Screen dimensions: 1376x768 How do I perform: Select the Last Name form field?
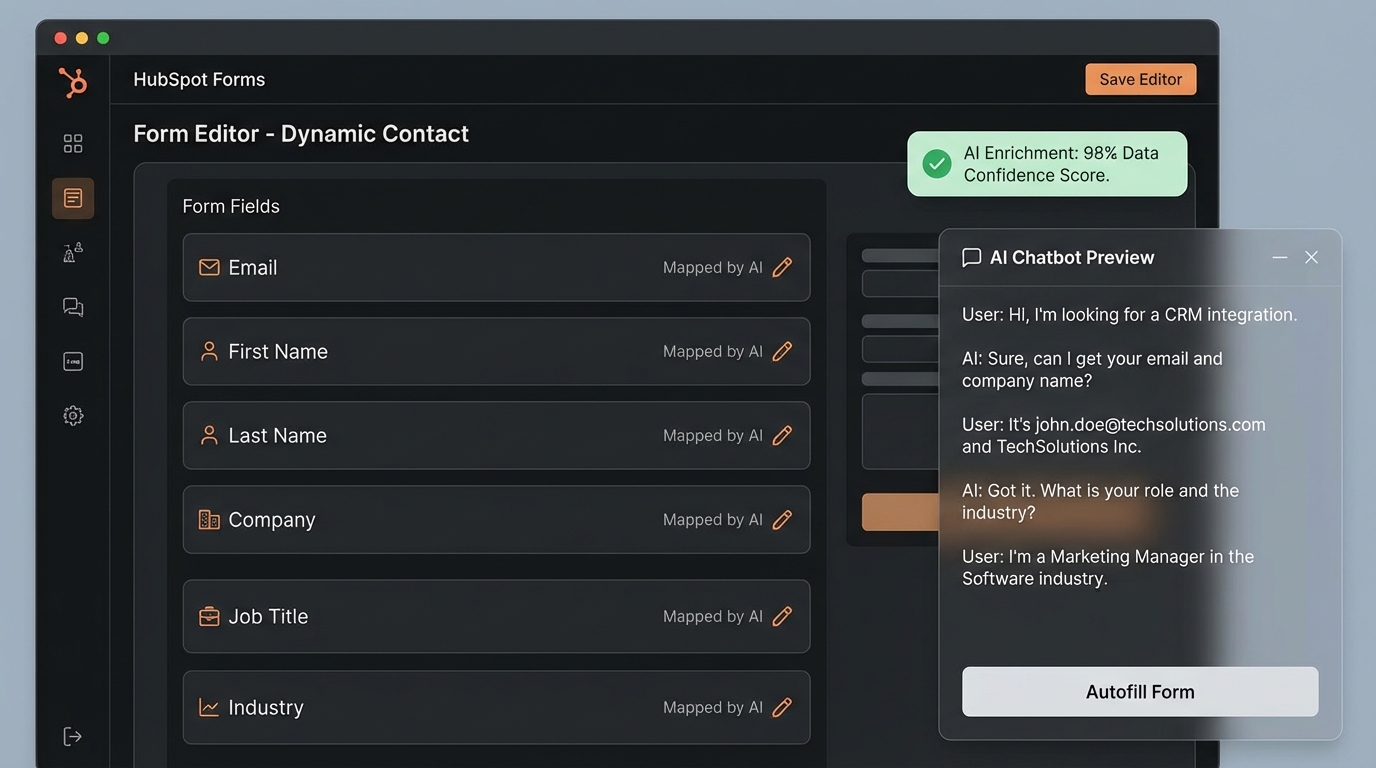point(496,435)
